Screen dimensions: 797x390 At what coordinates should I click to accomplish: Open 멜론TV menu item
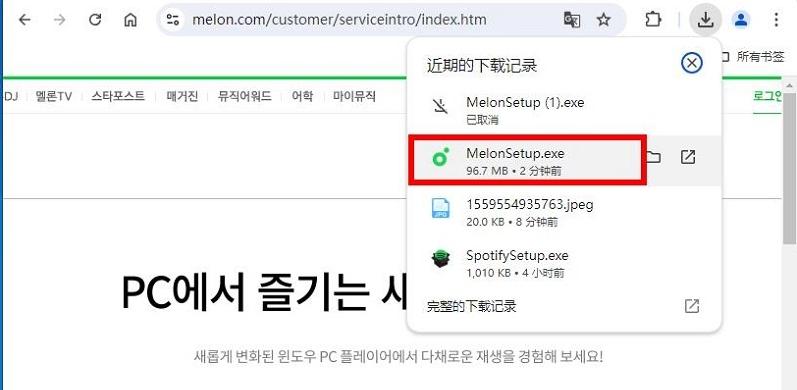53,96
